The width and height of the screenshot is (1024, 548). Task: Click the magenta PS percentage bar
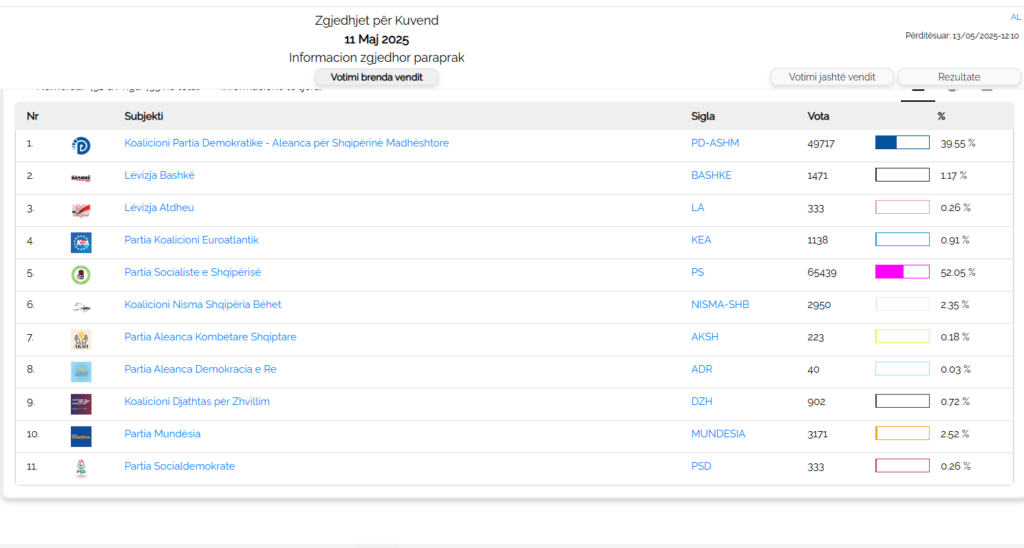click(x=902, y=272)
